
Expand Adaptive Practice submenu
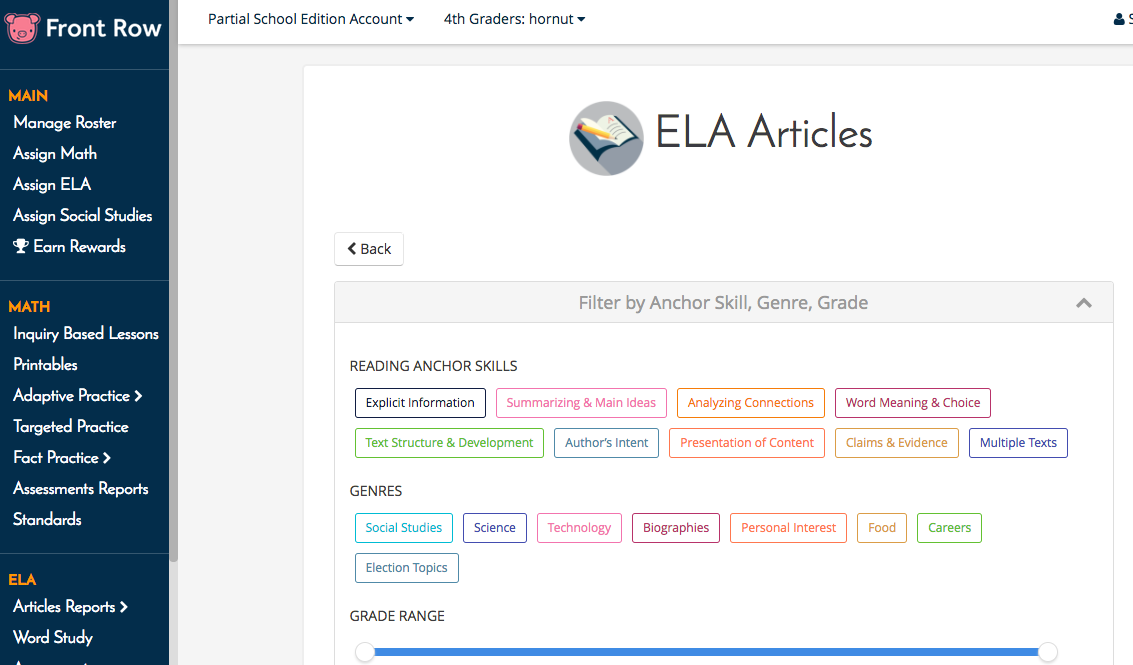point(77,395)
